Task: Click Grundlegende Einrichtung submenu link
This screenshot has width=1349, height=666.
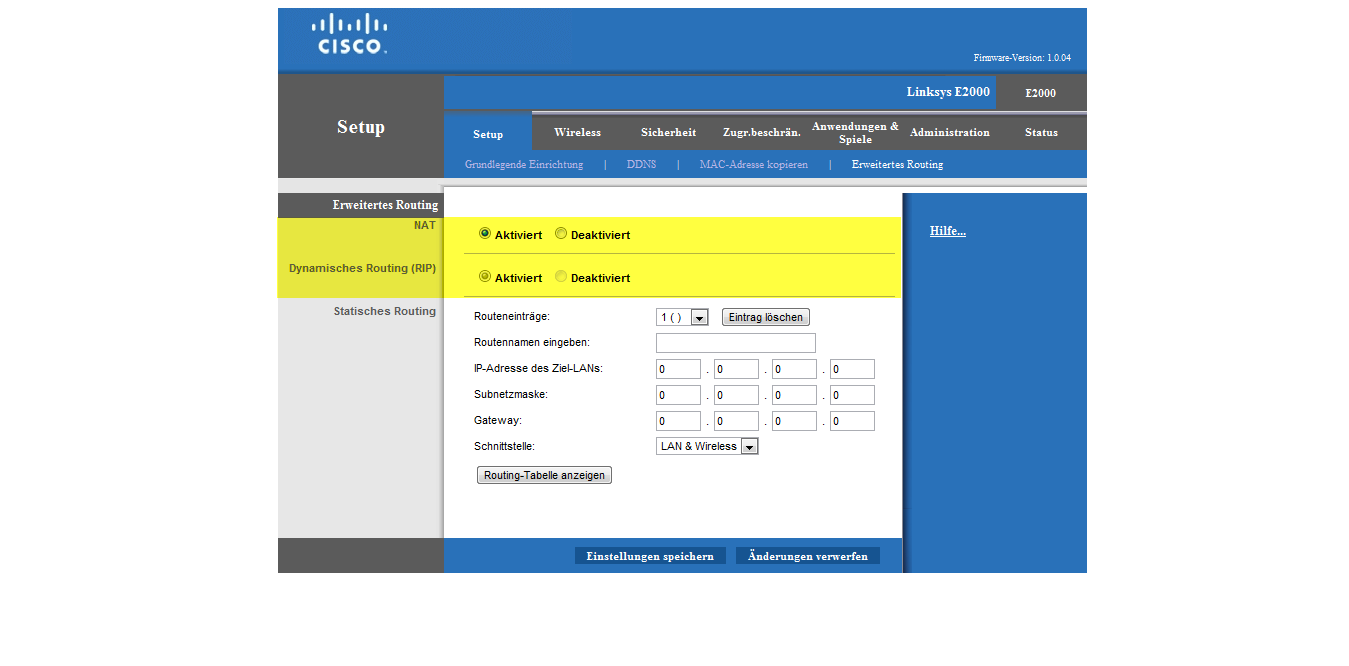Action: tap(523, 164)
